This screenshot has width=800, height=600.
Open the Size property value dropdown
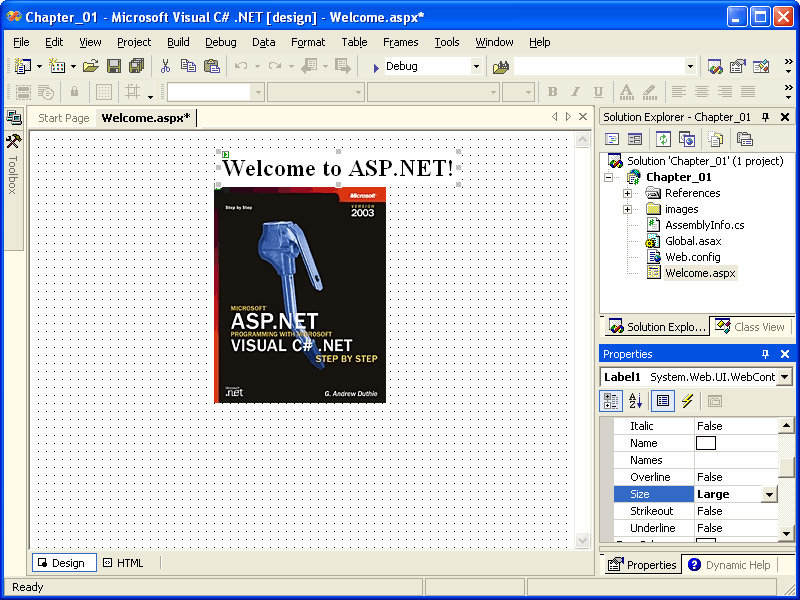pyautogui.click(x=769, y=494)
